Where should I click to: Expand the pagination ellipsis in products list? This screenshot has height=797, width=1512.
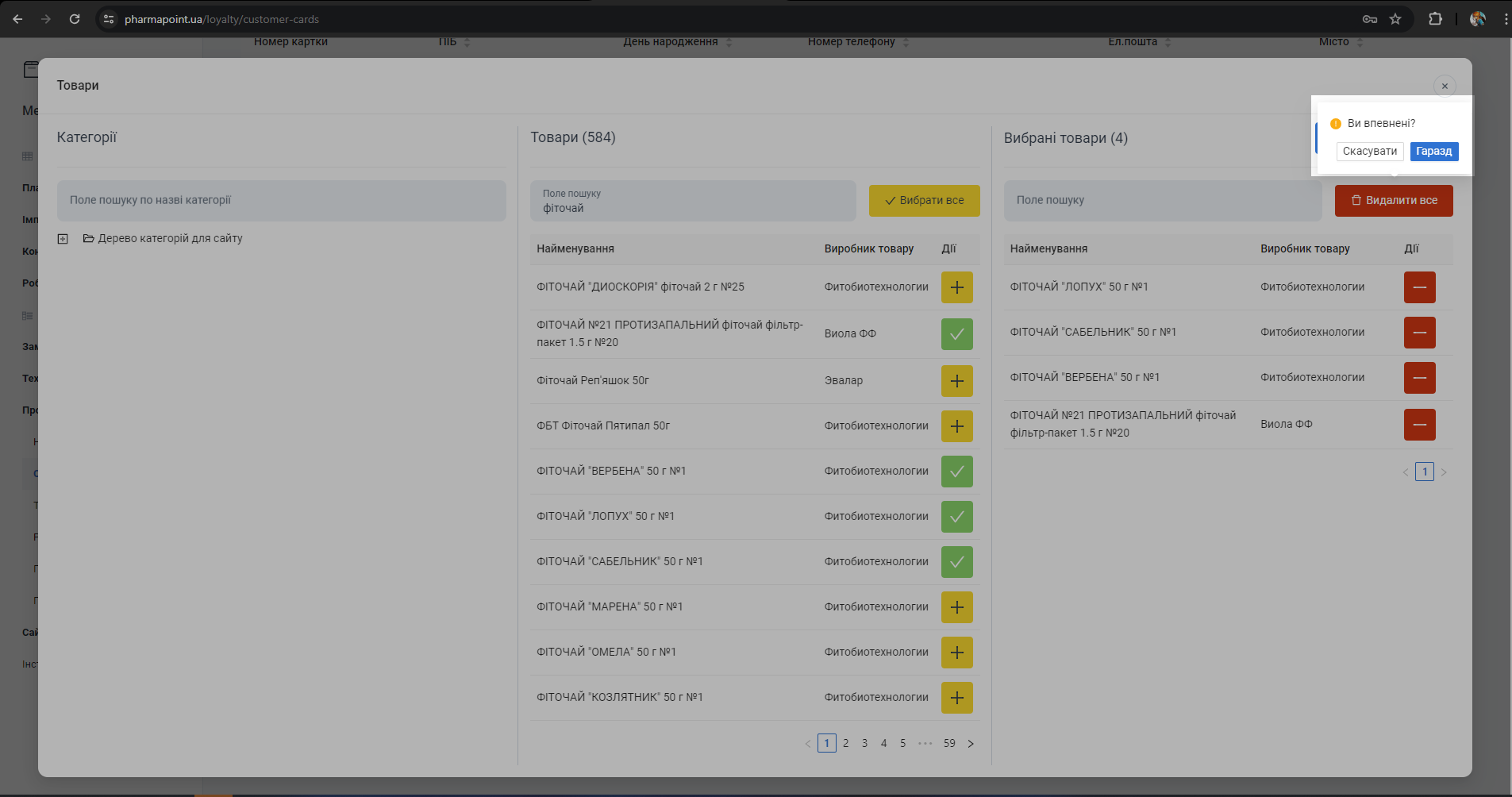pyautogui.click(x=925, y=744)
